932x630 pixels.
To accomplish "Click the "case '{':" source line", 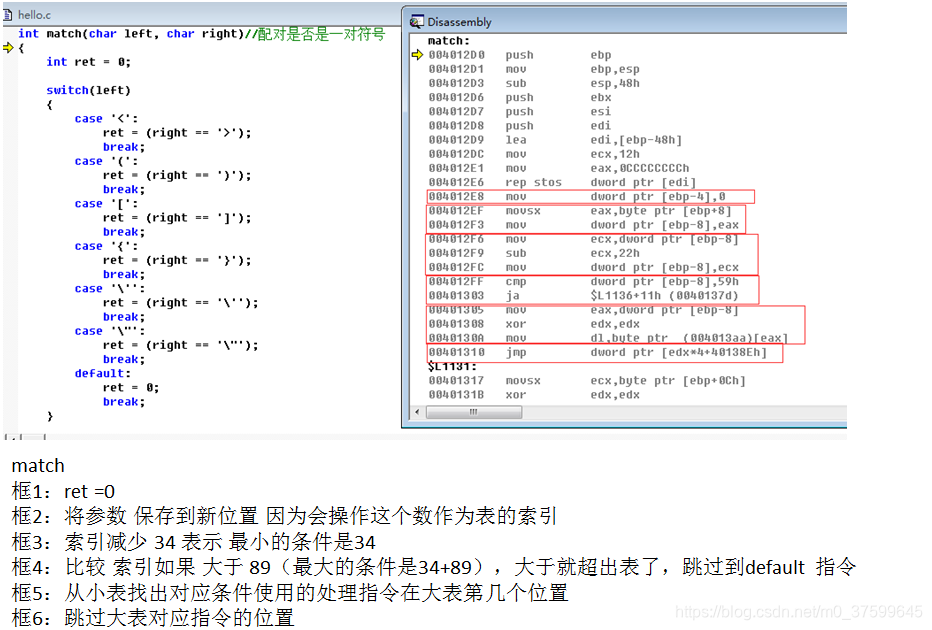I will (x=106, y=247).
